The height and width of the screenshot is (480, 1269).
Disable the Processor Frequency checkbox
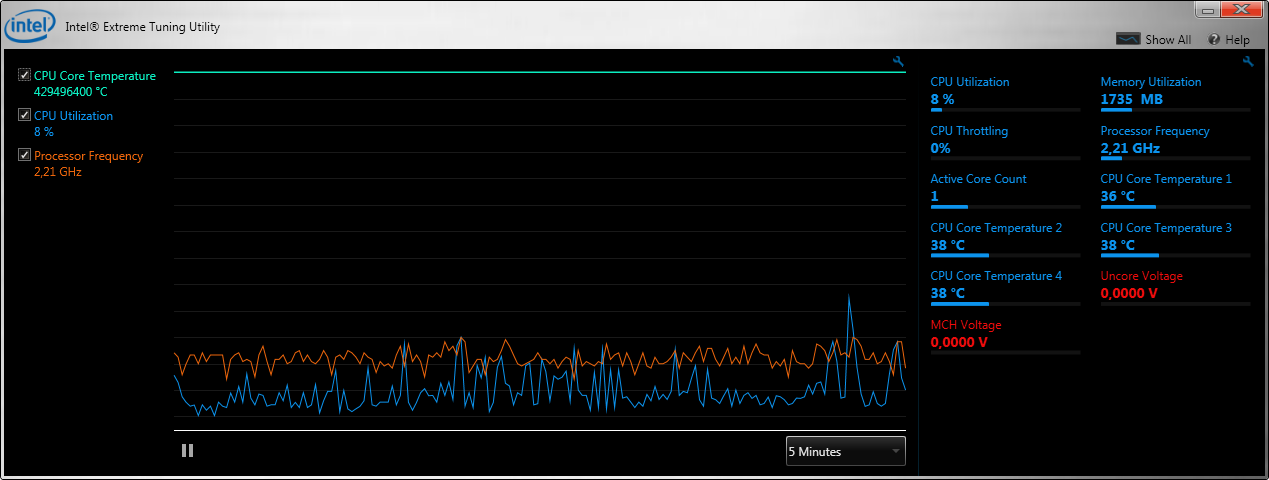tap(24, 155)
